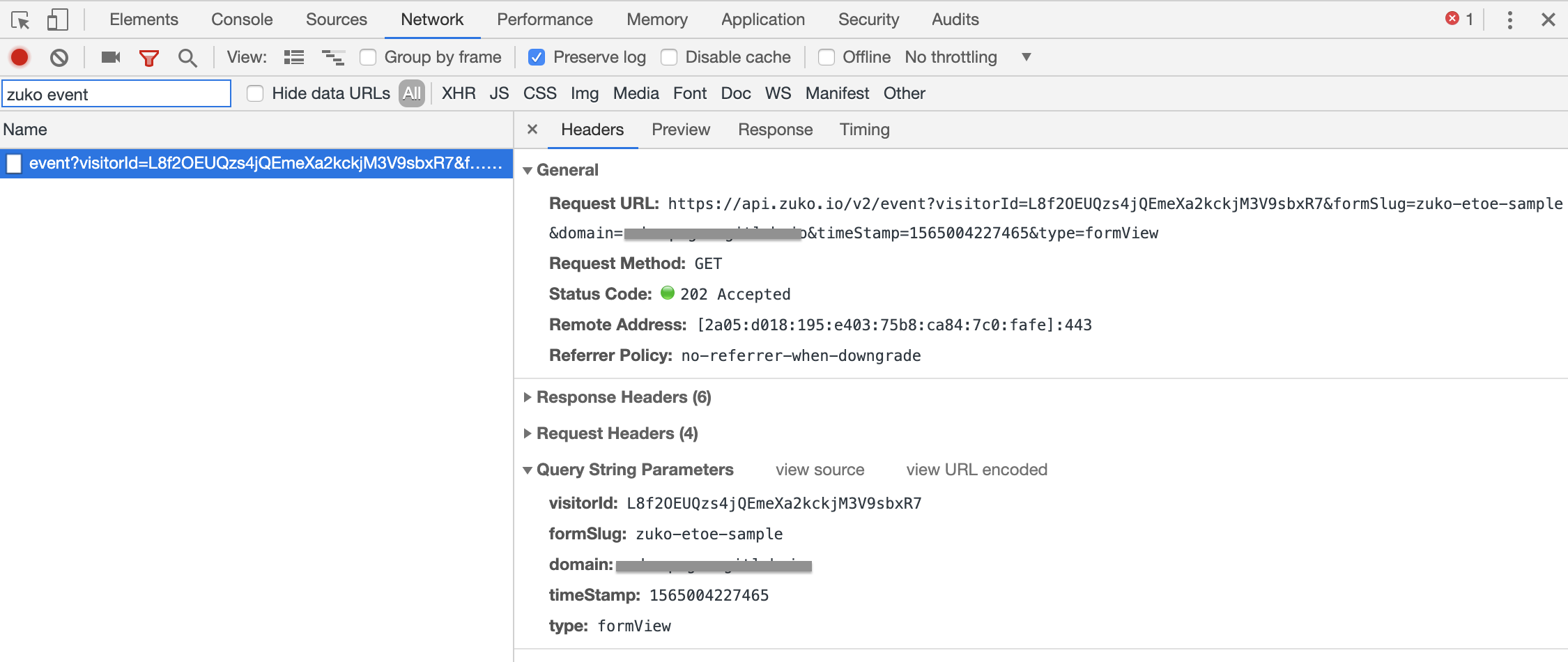This screenshot has height=662, width=1568.
Task: Filter requests by XHR type
Action: coord(459,93)
